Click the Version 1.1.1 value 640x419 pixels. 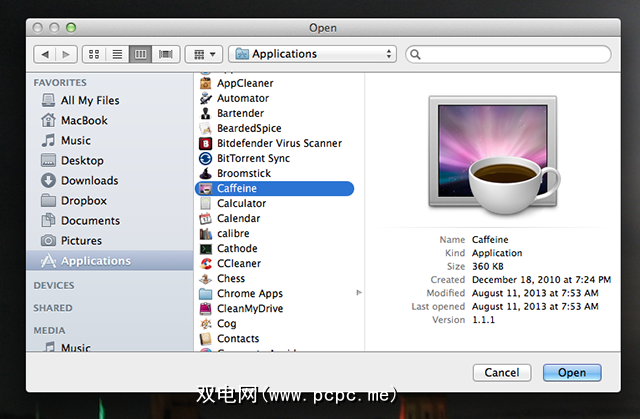tap(483, 320)
